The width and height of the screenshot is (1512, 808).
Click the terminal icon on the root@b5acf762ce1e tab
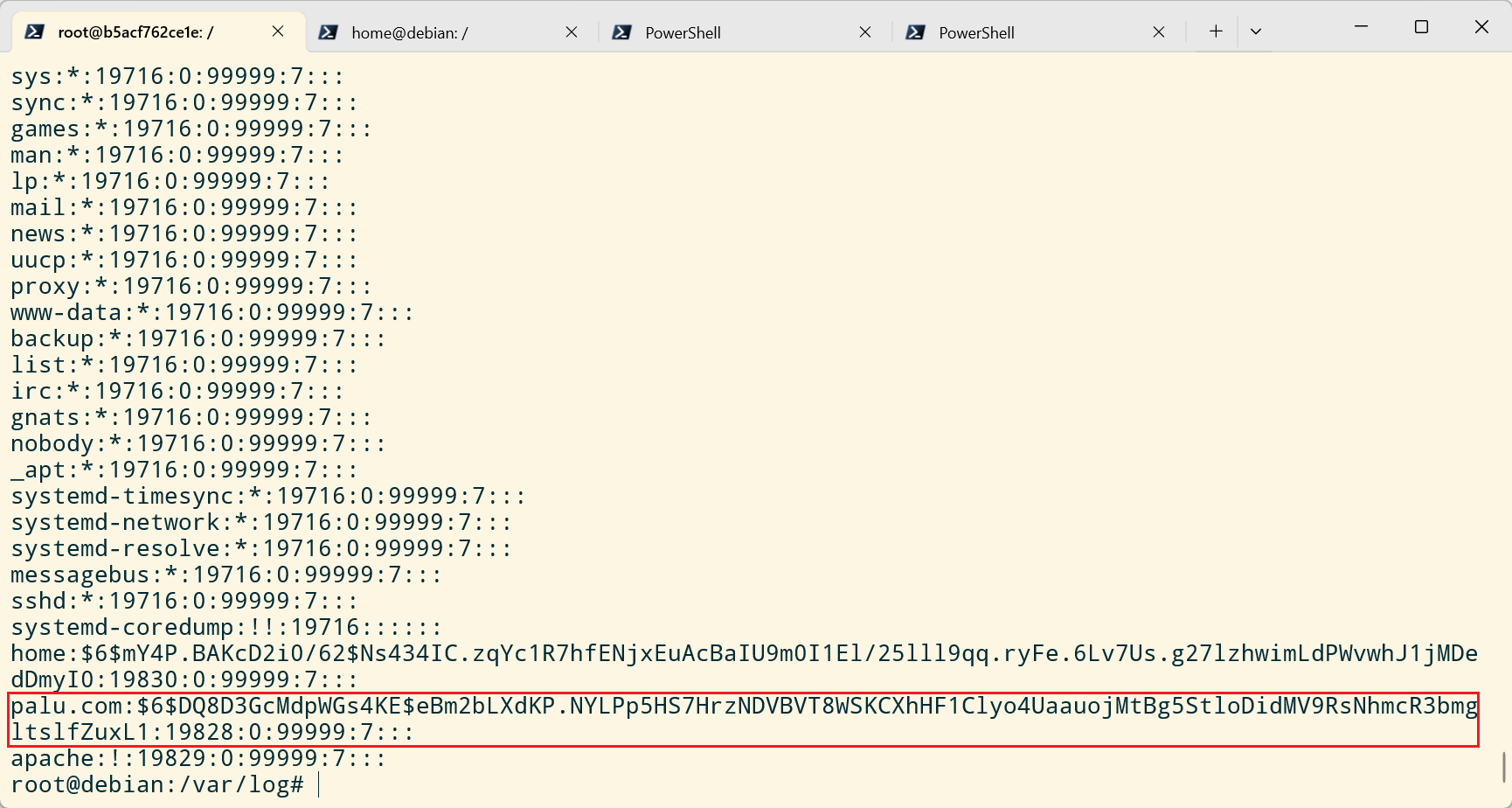pyautogui.click(x=34, y=32)
